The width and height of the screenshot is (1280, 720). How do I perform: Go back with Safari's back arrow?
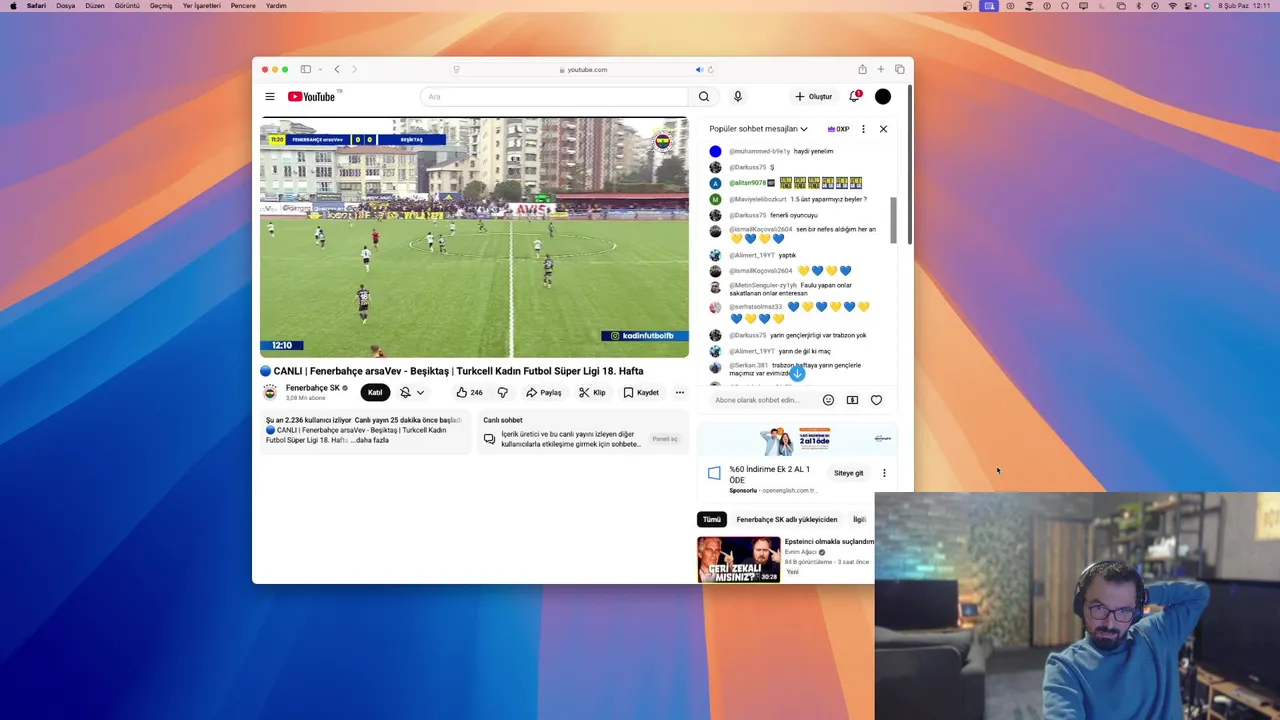(337, 70)
